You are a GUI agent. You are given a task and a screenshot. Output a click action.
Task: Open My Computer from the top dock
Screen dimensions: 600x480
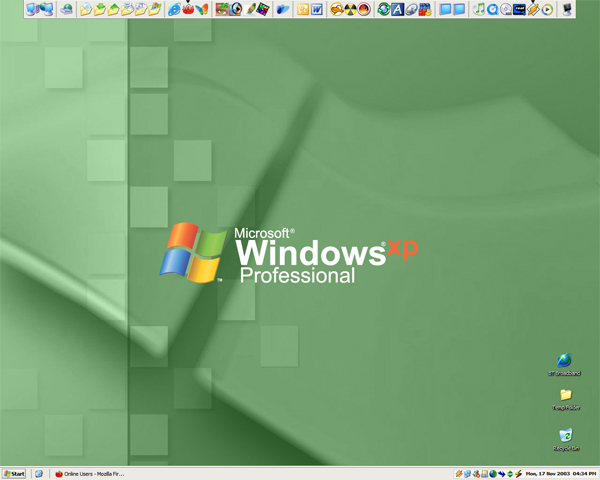pos(32,9)
